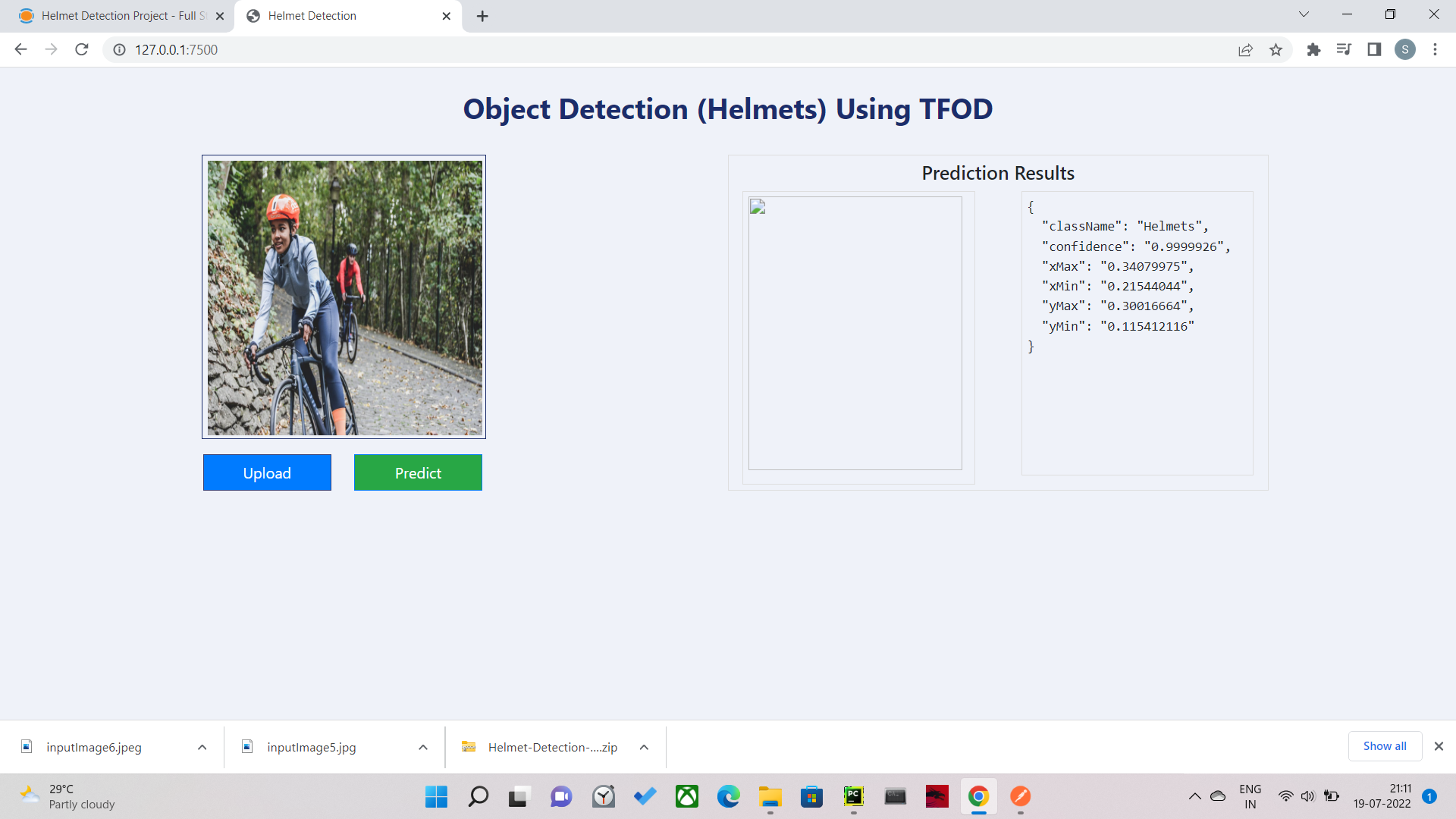Expand options for inputImage5.jpg download
Screen dimensions: 1456x819
coord(423,747)
